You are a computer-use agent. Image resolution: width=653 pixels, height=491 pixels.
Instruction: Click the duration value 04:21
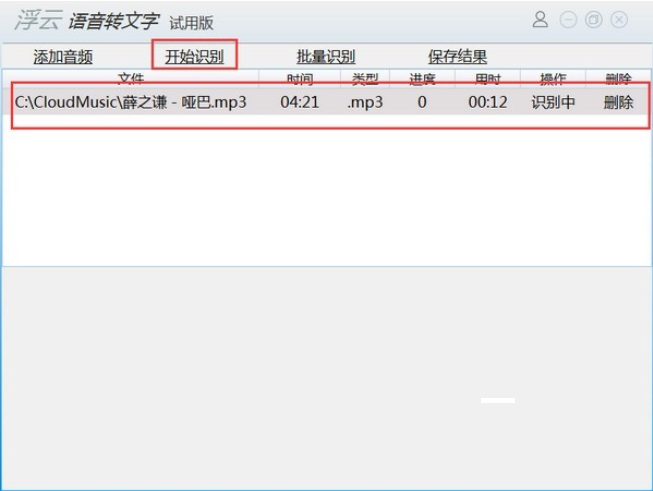pos(299,102)
